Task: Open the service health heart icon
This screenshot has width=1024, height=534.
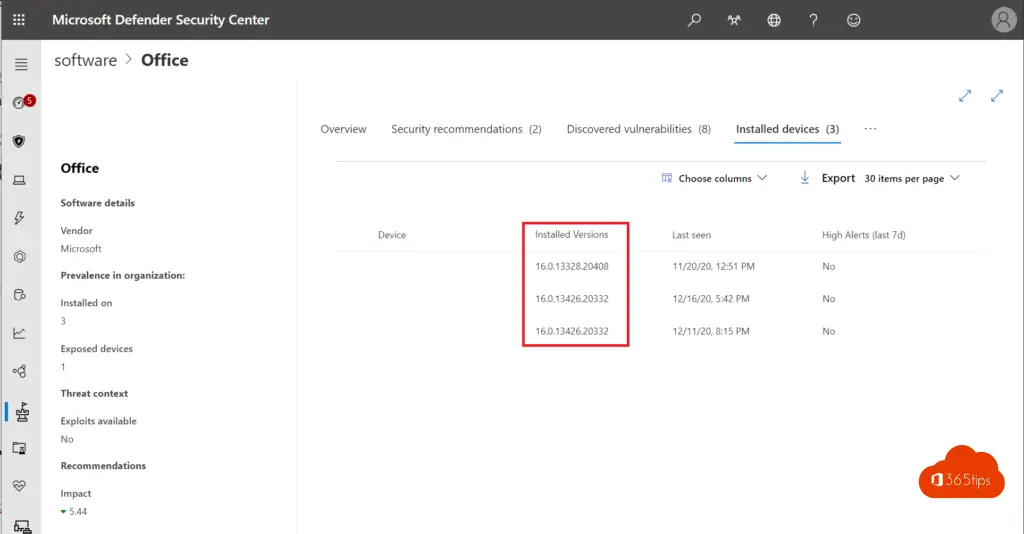Action: (20, 486)
